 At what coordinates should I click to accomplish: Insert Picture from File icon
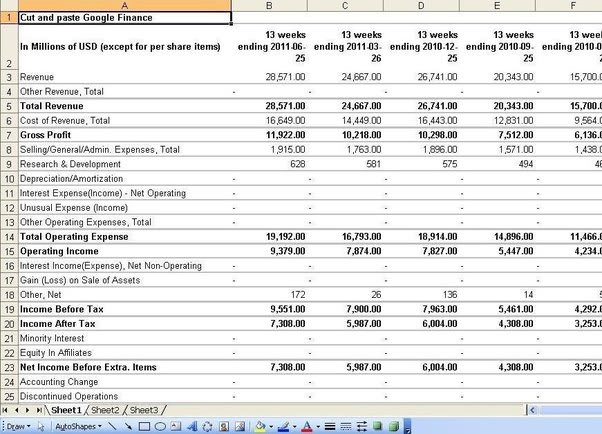(x=240, y=426)
